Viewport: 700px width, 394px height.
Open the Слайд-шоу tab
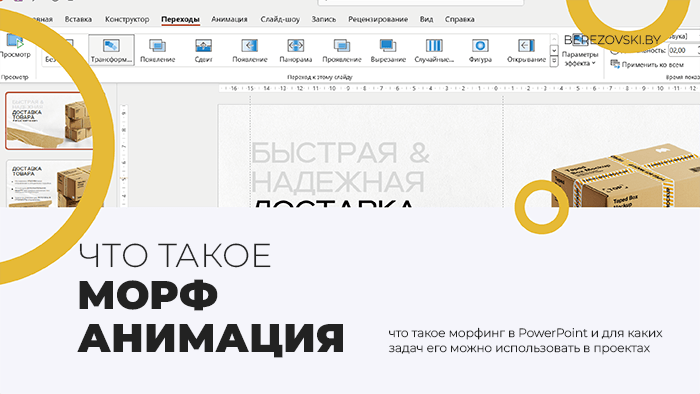tap(280, 19)
